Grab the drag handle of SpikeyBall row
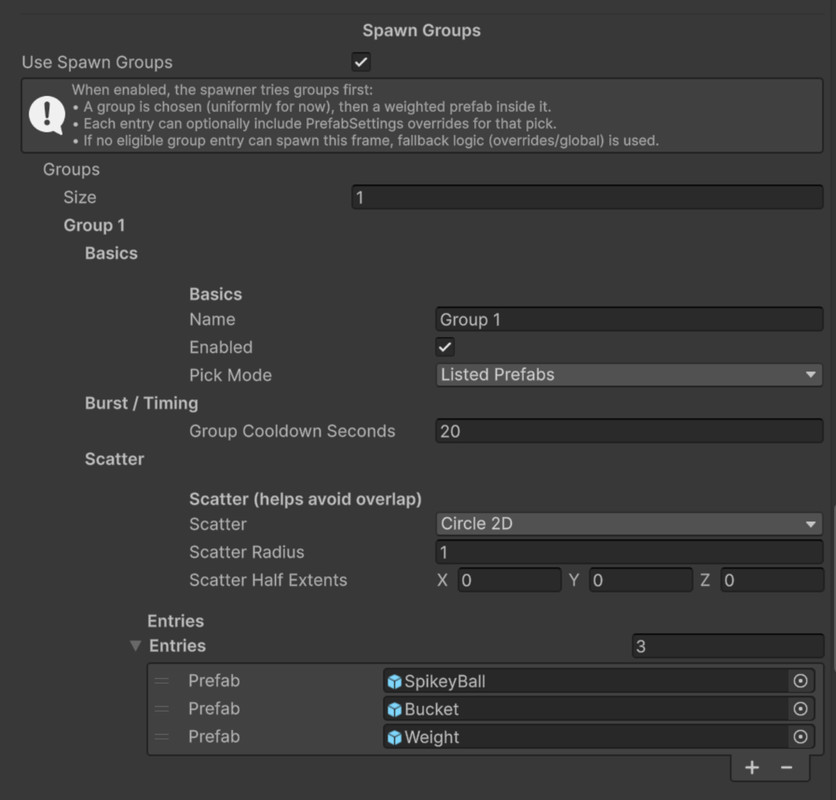 [x=162, y=681]
